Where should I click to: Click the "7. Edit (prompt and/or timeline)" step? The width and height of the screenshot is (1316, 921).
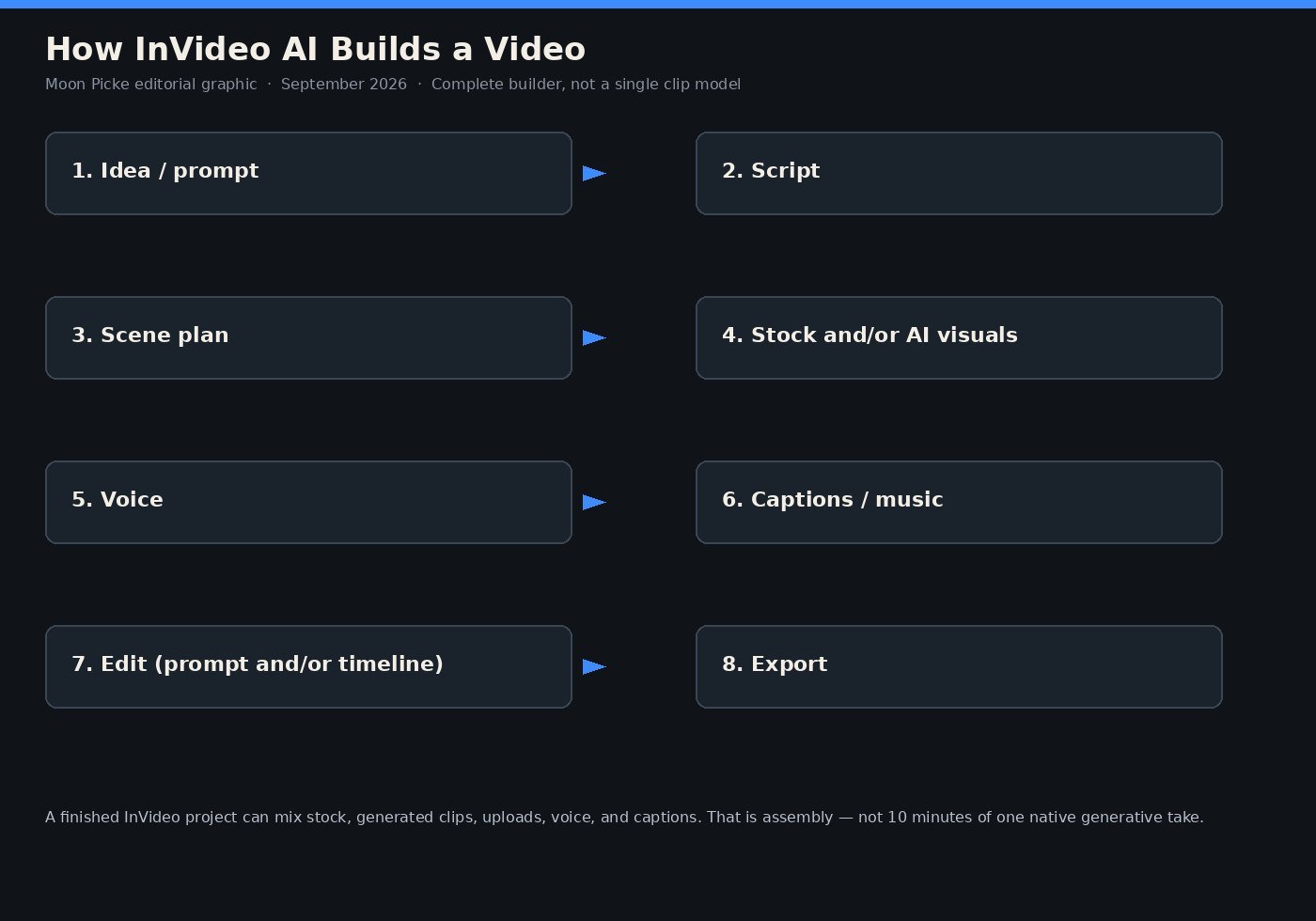pos(308,666)
